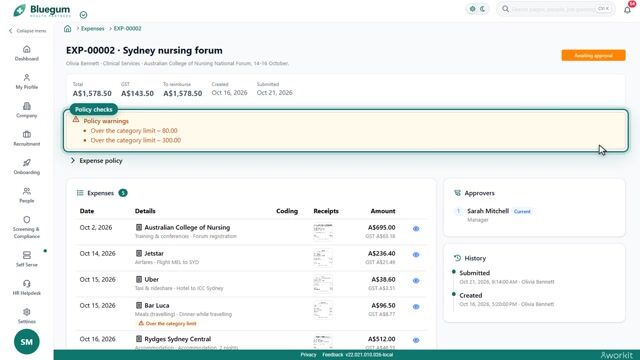Click the Feedback footer link

[x=333, y=355]
